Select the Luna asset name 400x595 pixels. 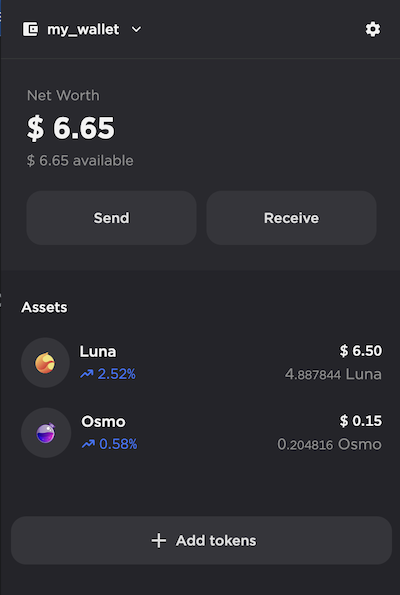98,352
